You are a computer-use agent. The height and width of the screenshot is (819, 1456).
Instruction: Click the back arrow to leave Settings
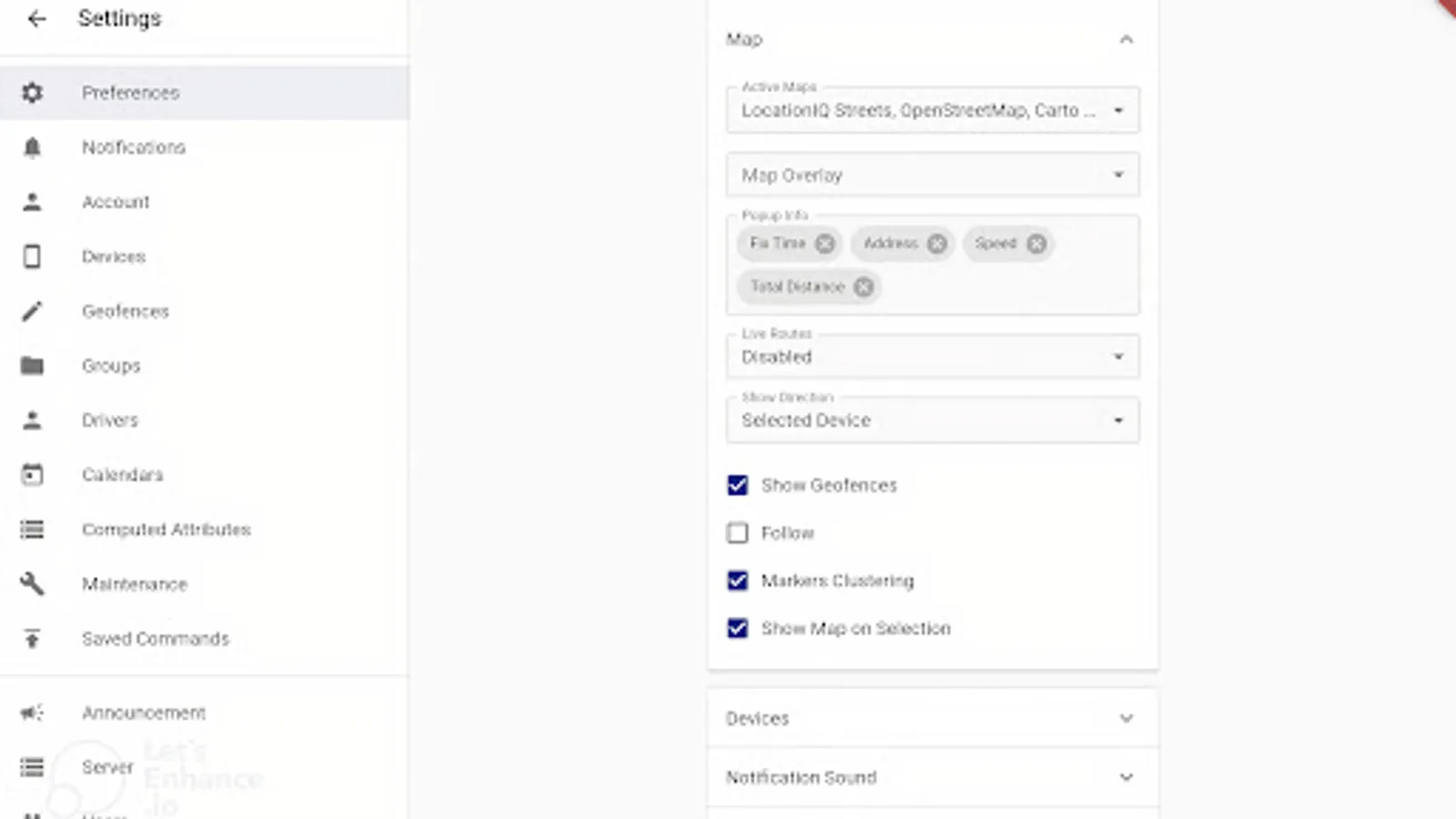[x=35, y=18]
